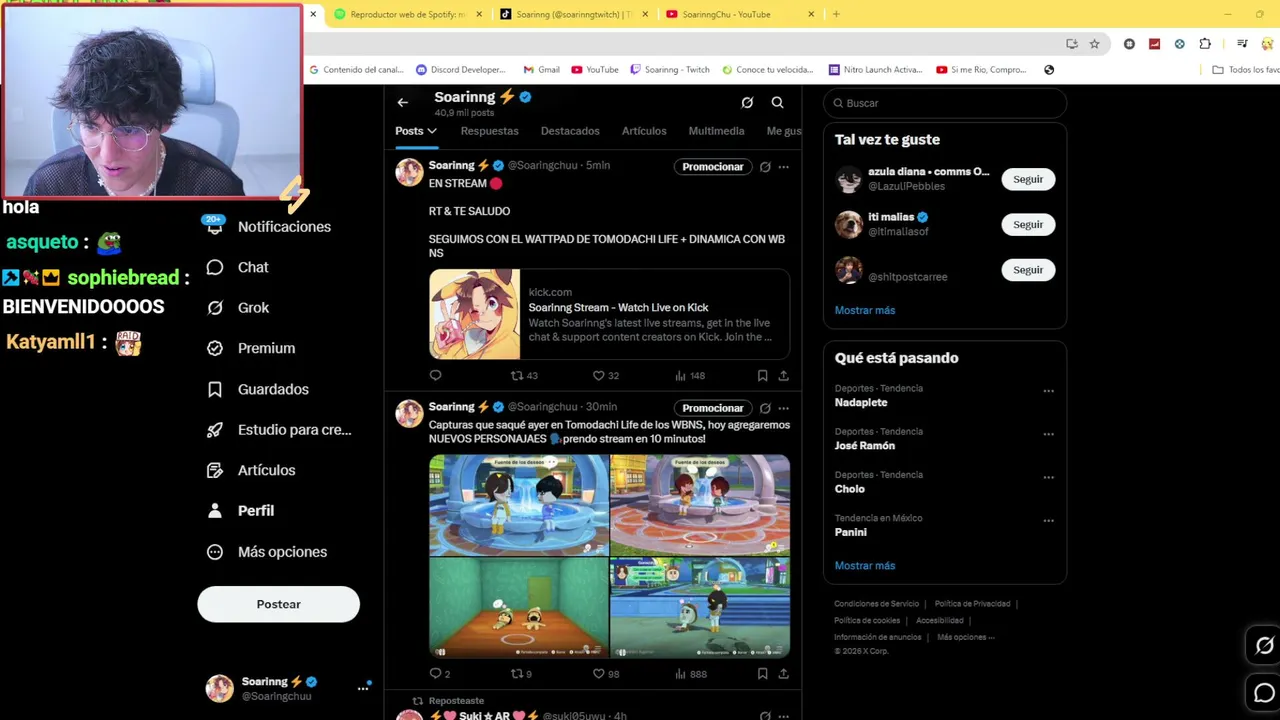Open the Chat sidebar item
This screenshot has height=720, width=1280.
(x=238, y=267)
